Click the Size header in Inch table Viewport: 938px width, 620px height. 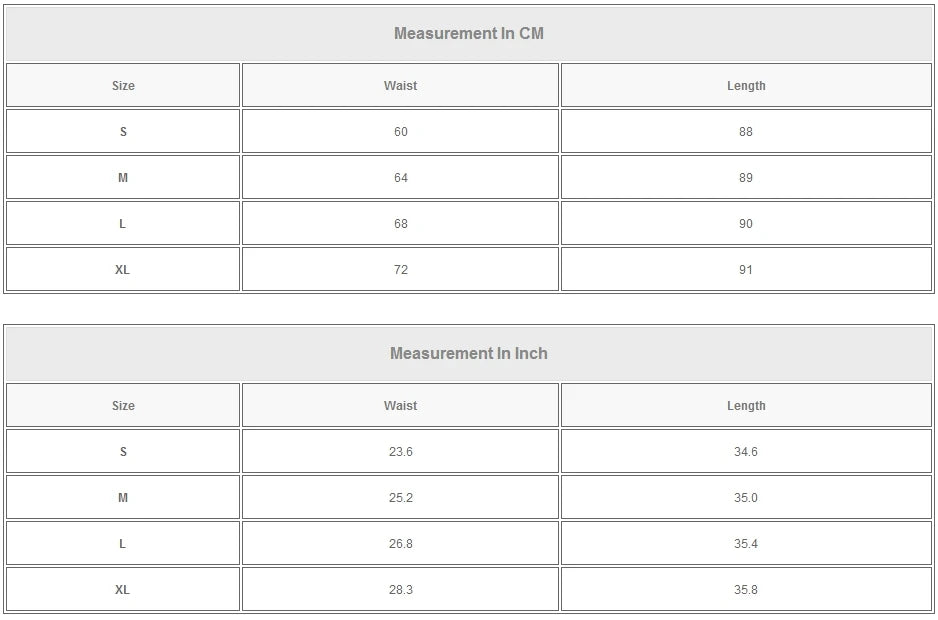tap(123, 406)
